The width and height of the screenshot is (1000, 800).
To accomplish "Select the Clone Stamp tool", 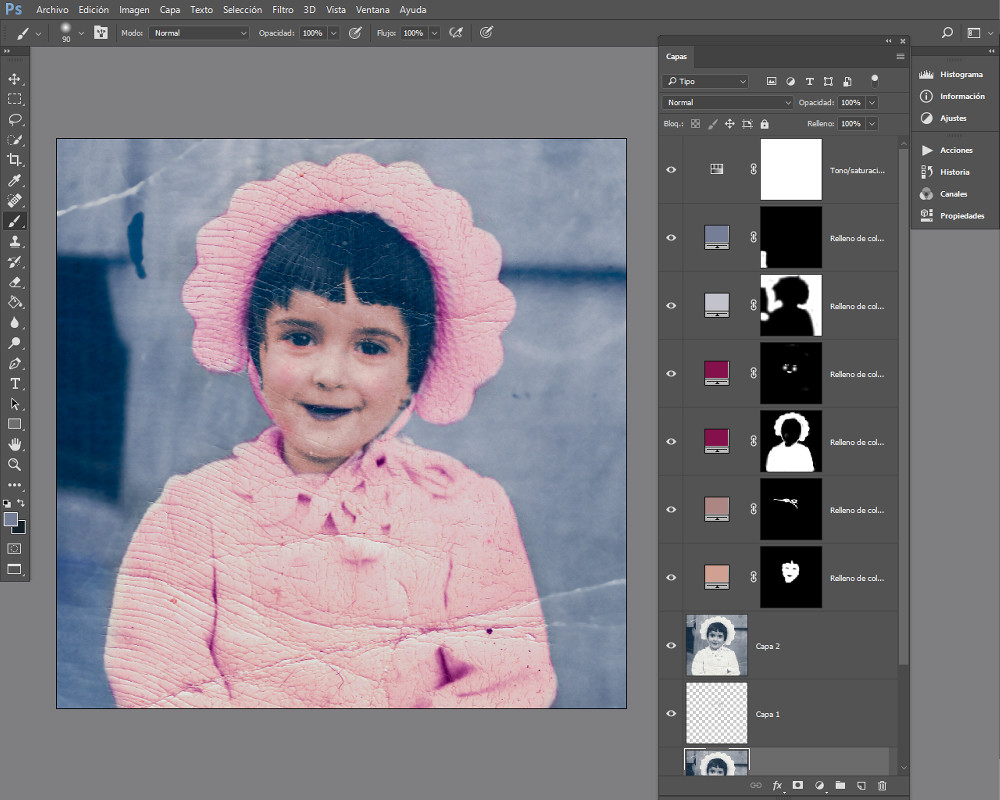I will click(x=15, y=241).
